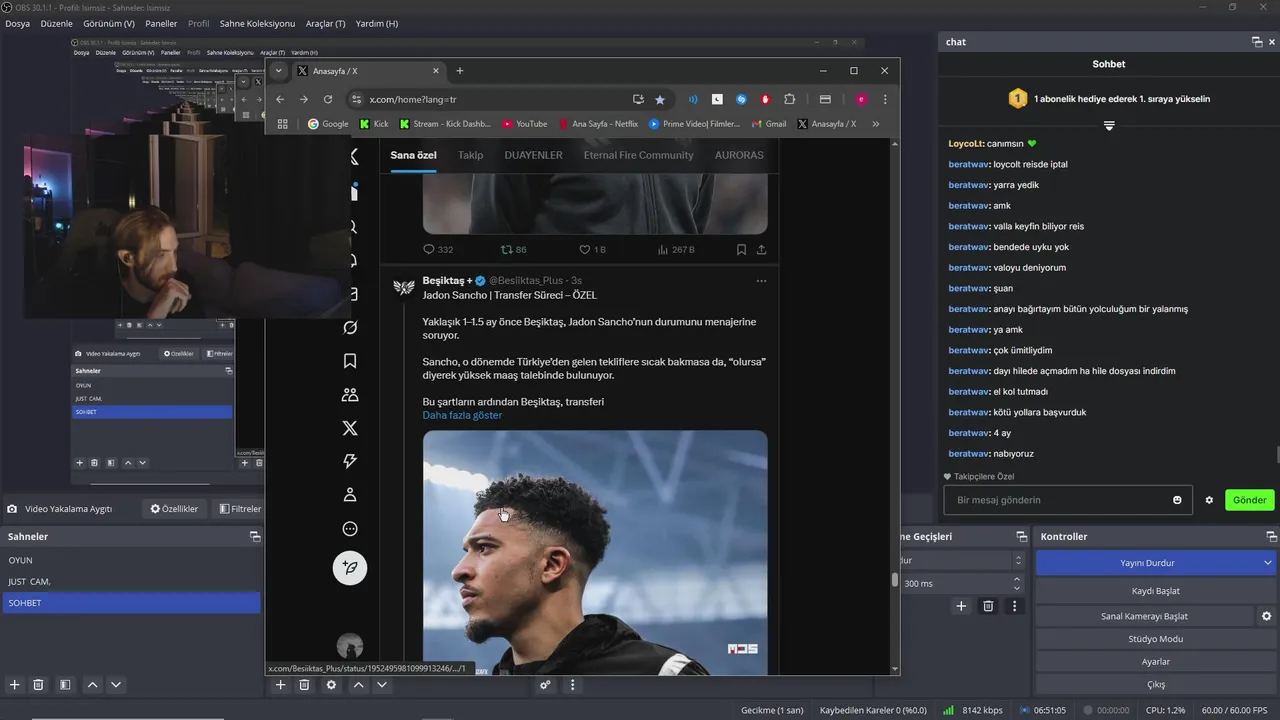Move the source down in the sources toolbar
Image resolution: width=1280 pixels, height=720 pixels.
(382, 685)
